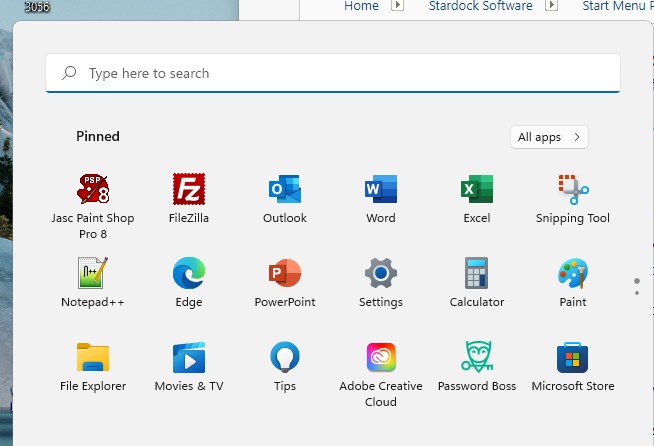Launch Microsoft Word
654x446 pixels.
pos(381,198)
